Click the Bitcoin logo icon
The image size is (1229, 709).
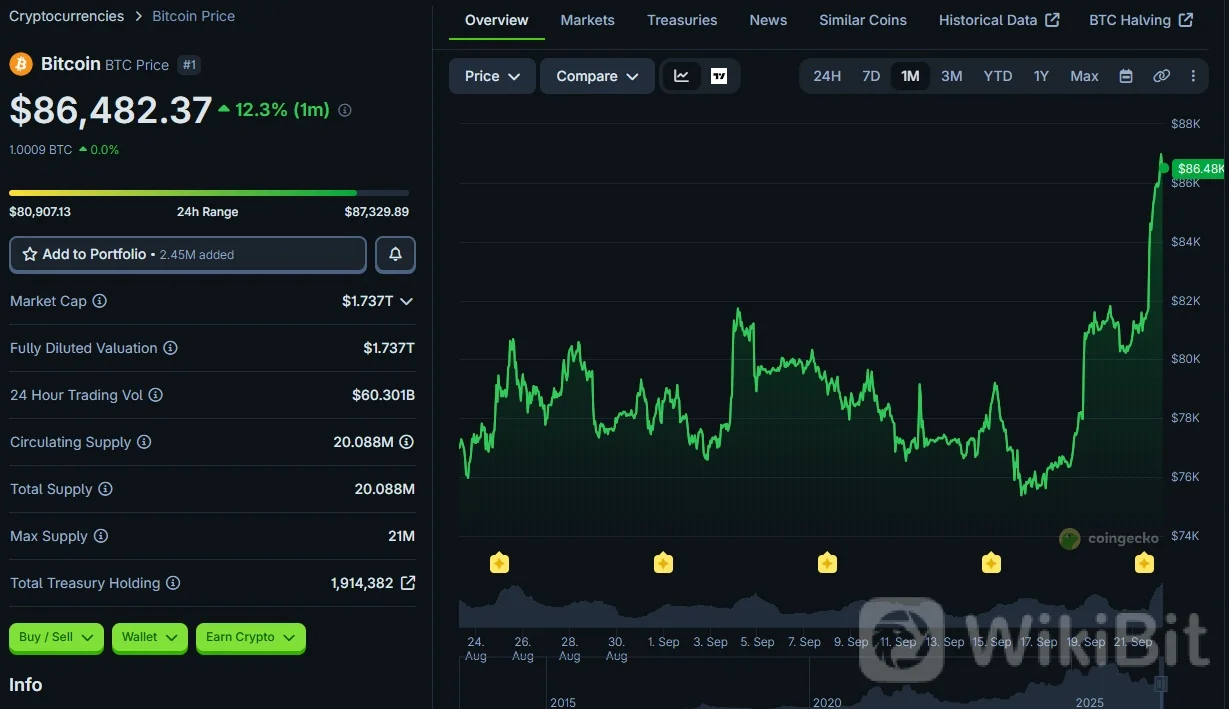pyautogui.click(x=21, y=64)
